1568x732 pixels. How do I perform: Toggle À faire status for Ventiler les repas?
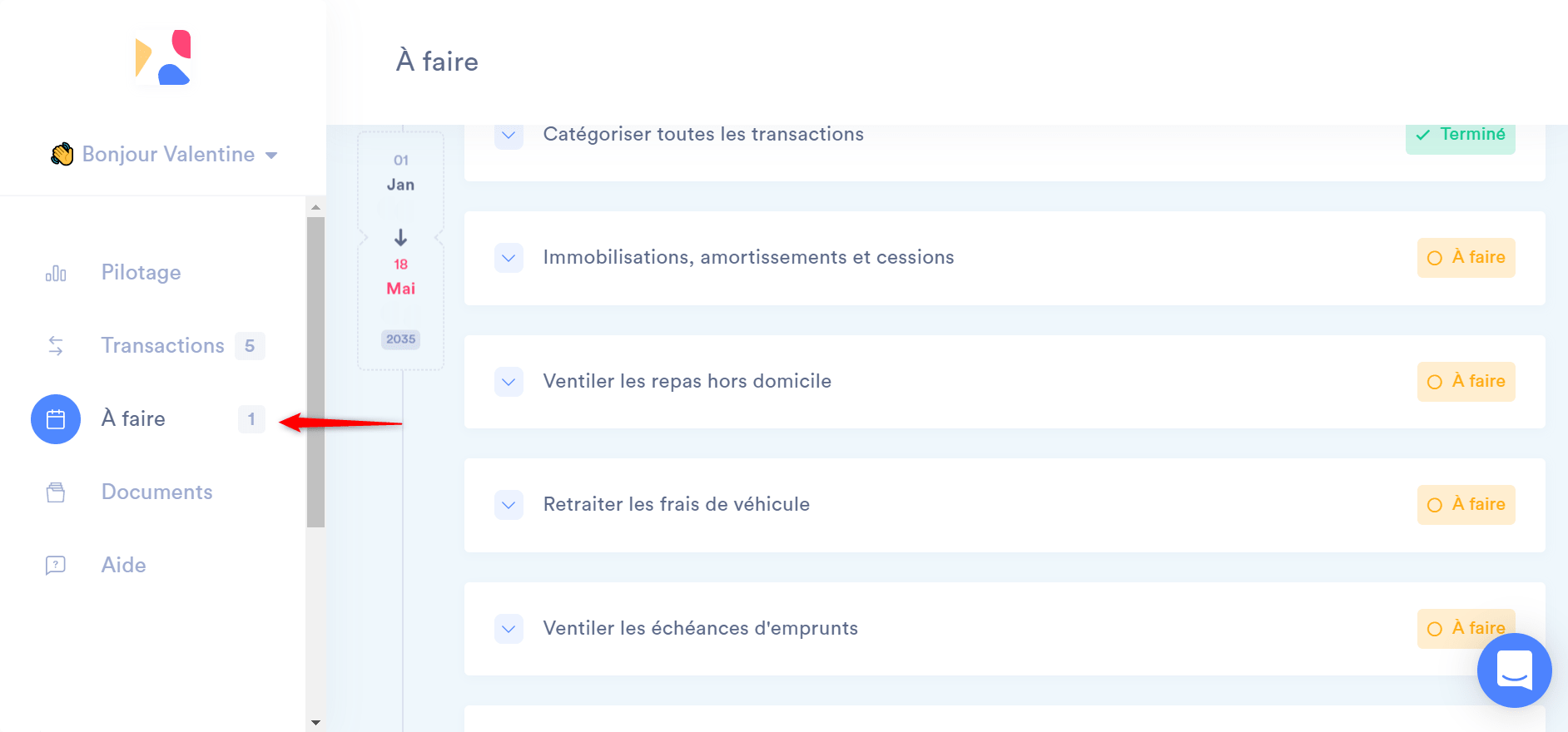tap(1466, 382)
